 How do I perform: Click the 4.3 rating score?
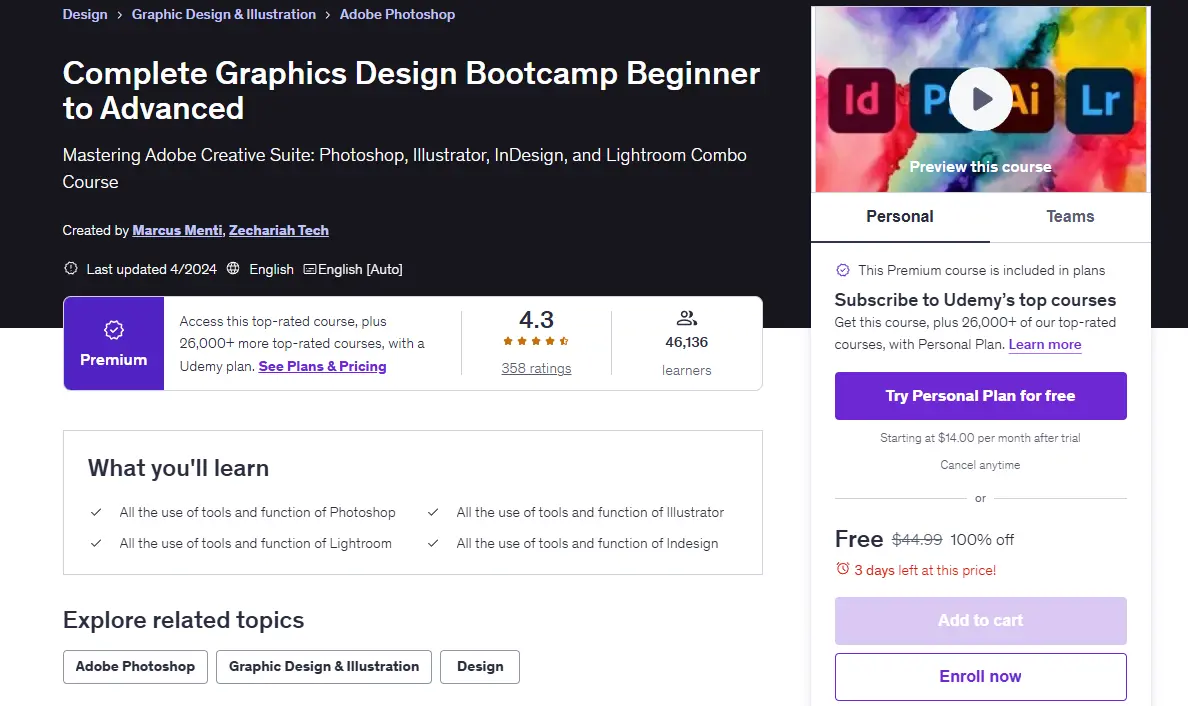coord(536,320)
